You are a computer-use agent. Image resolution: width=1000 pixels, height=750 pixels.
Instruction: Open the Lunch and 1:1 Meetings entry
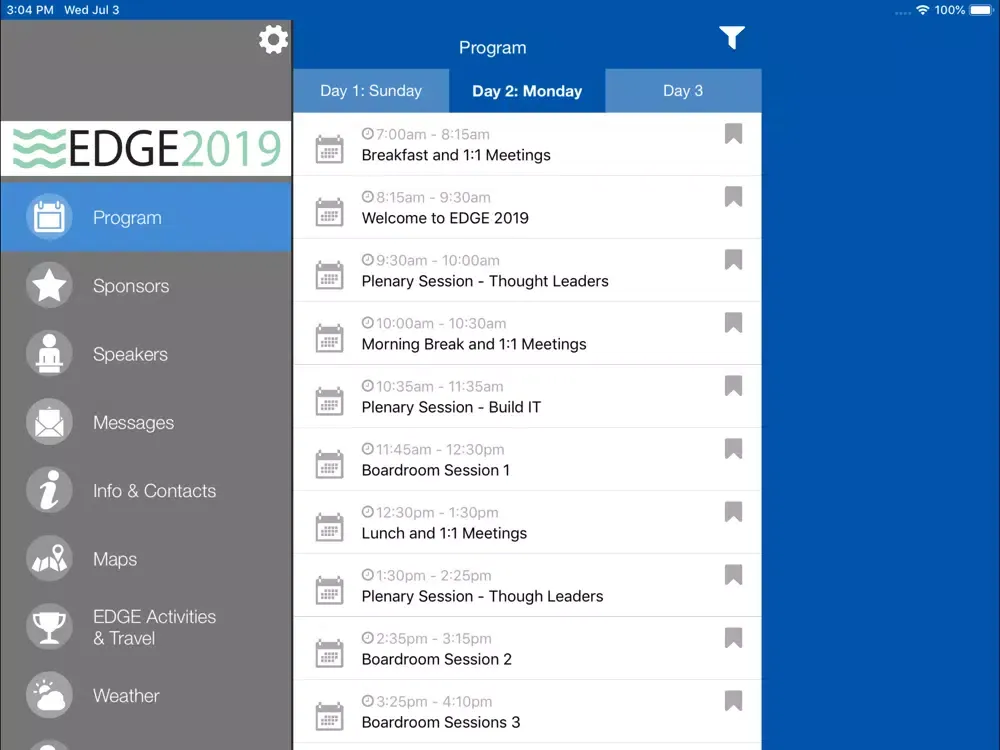tap(527, 522)
